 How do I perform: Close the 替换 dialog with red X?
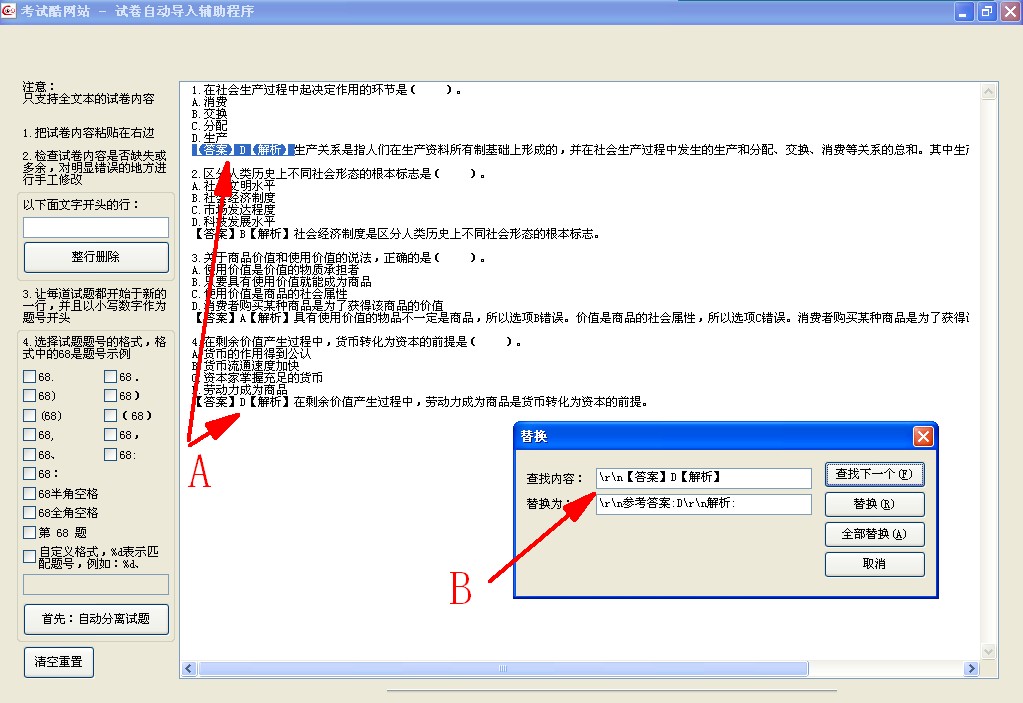pyautogui.click(x=923, y=437)
